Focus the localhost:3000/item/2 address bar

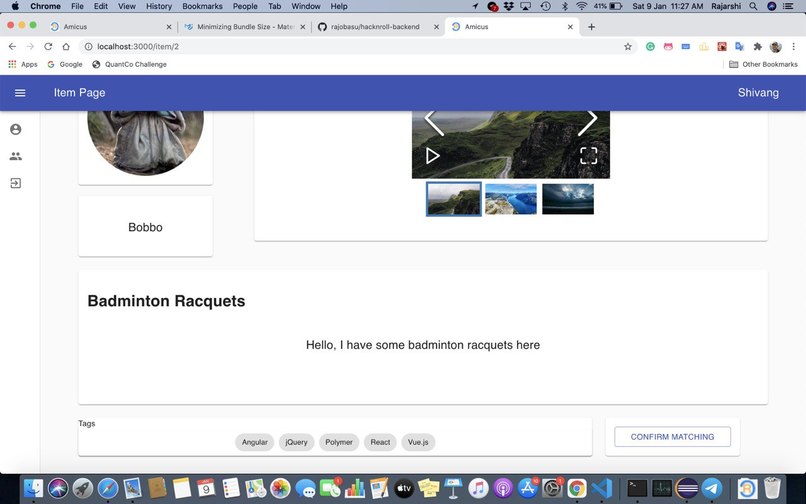[357, 46]
